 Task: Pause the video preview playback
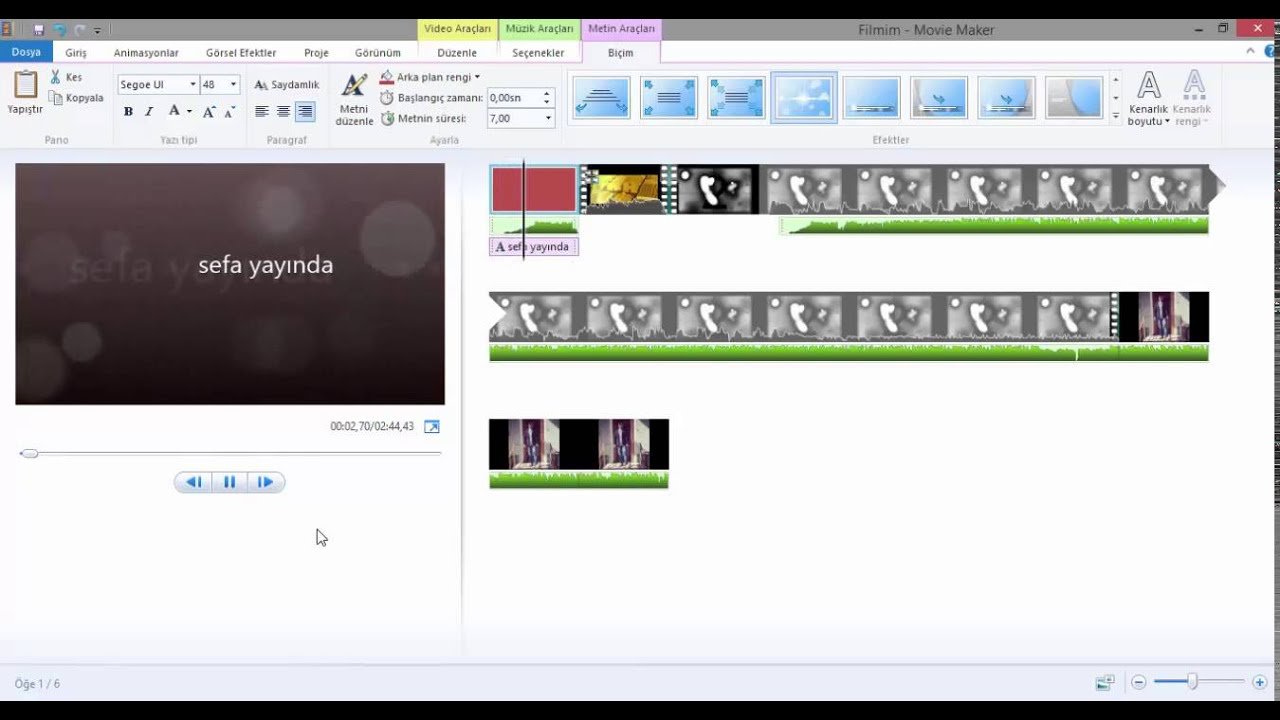tap(229, 482)
